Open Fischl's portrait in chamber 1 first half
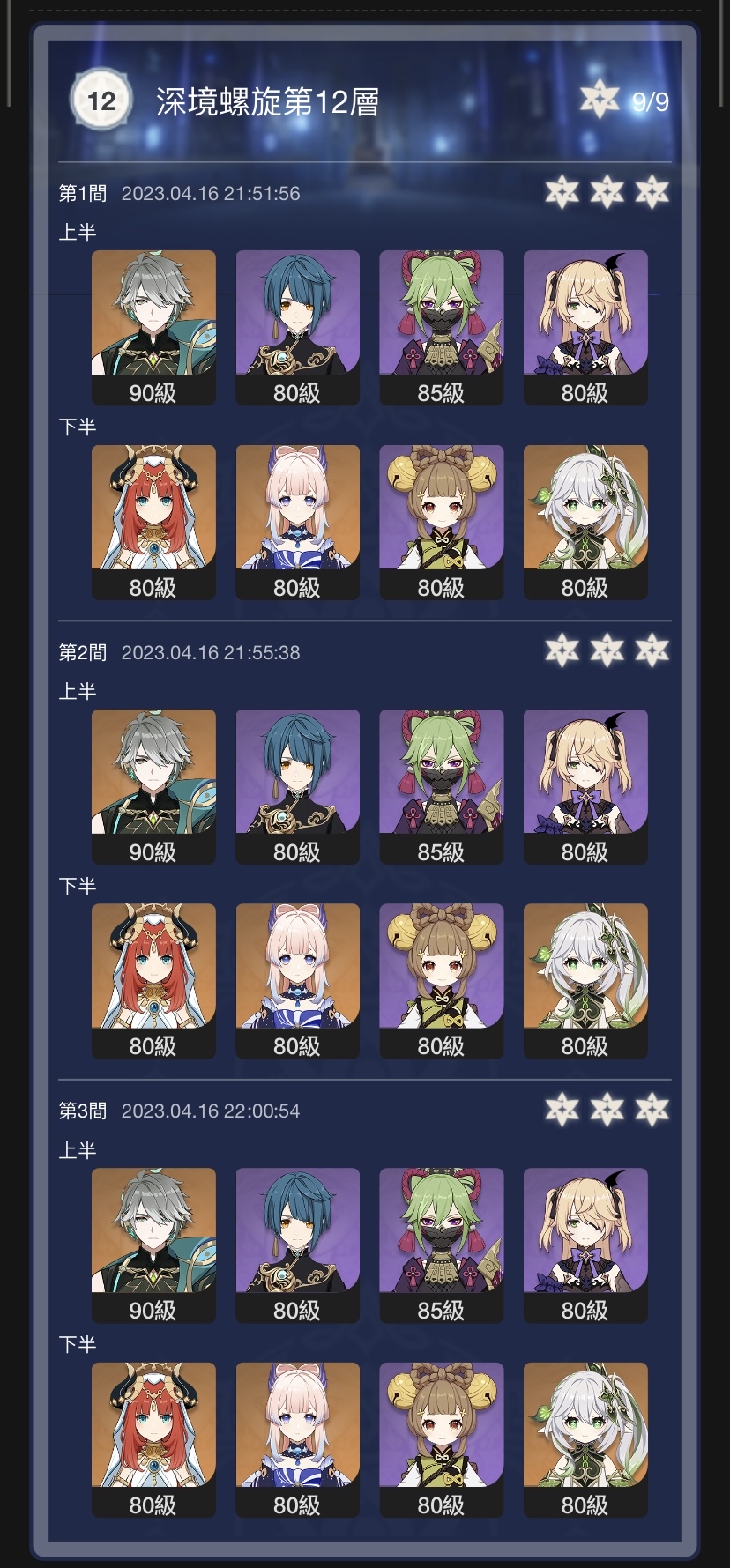730x1568 pixels. [x=585, y=327]
